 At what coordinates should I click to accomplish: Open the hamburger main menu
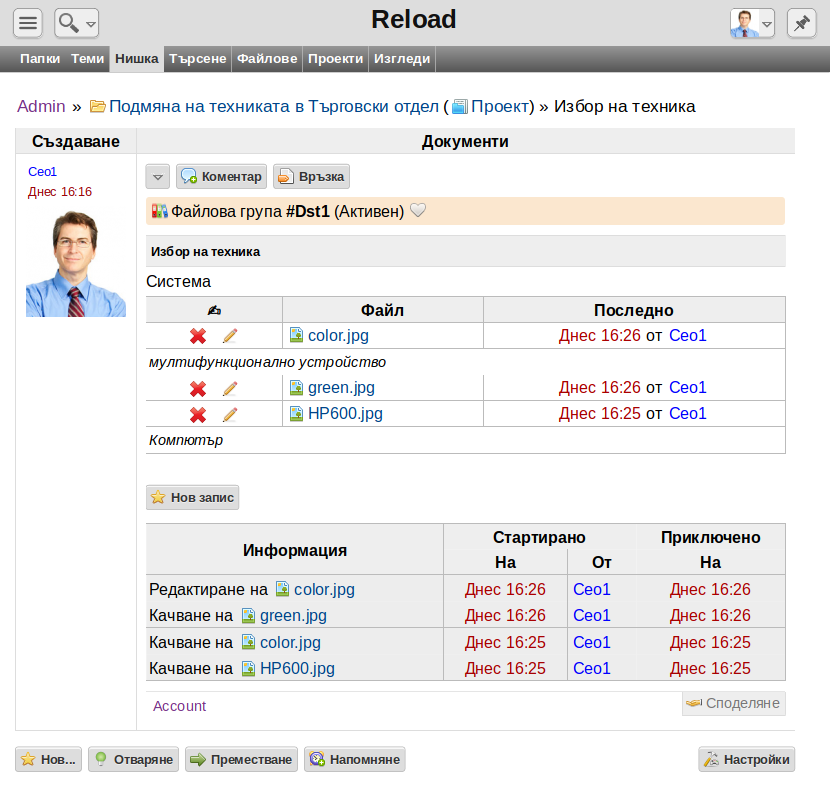[x=28, y=23]
